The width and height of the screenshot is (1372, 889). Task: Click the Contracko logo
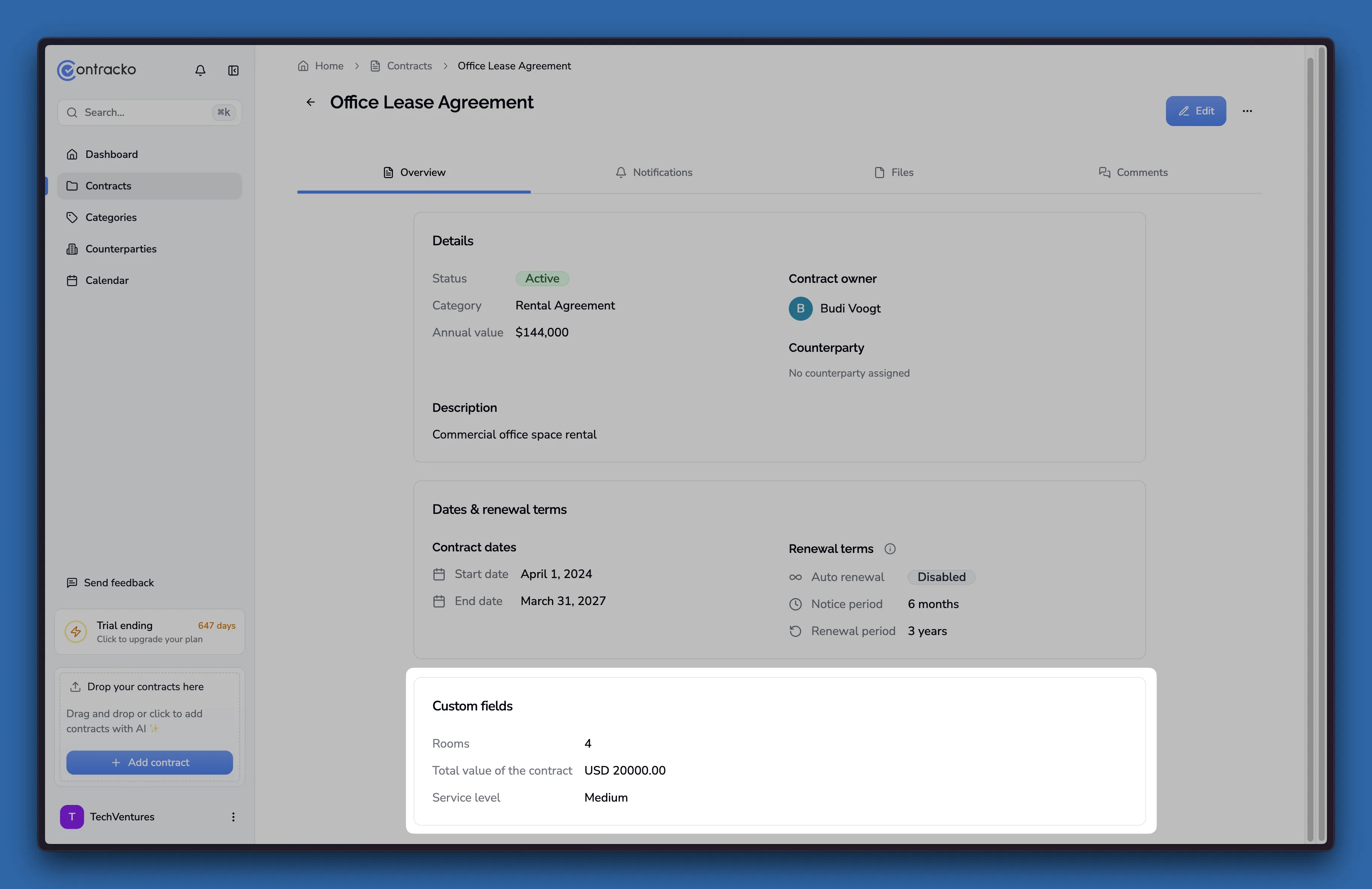[x=96, y=70]
